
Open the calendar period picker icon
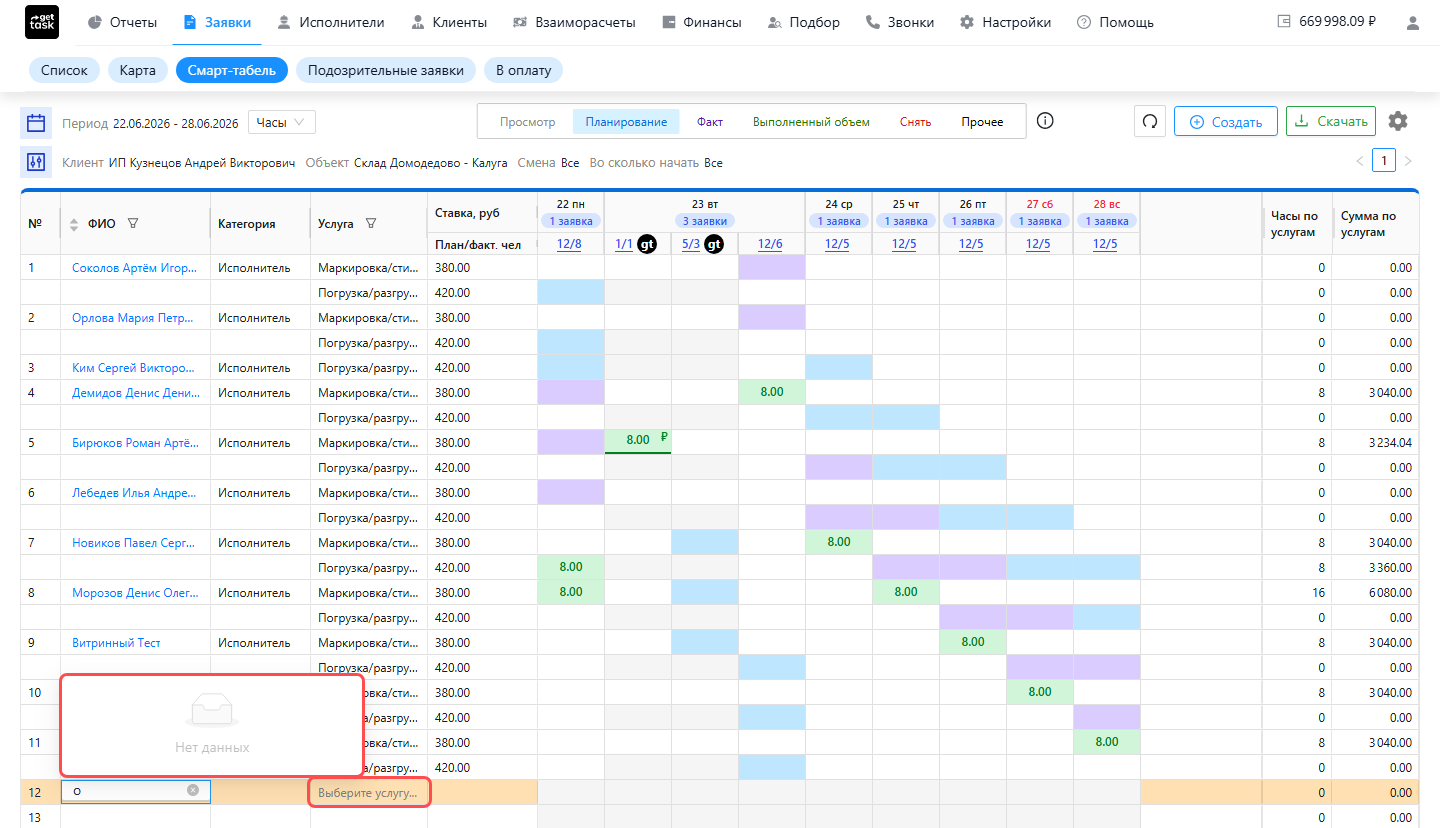pos(36,123)
